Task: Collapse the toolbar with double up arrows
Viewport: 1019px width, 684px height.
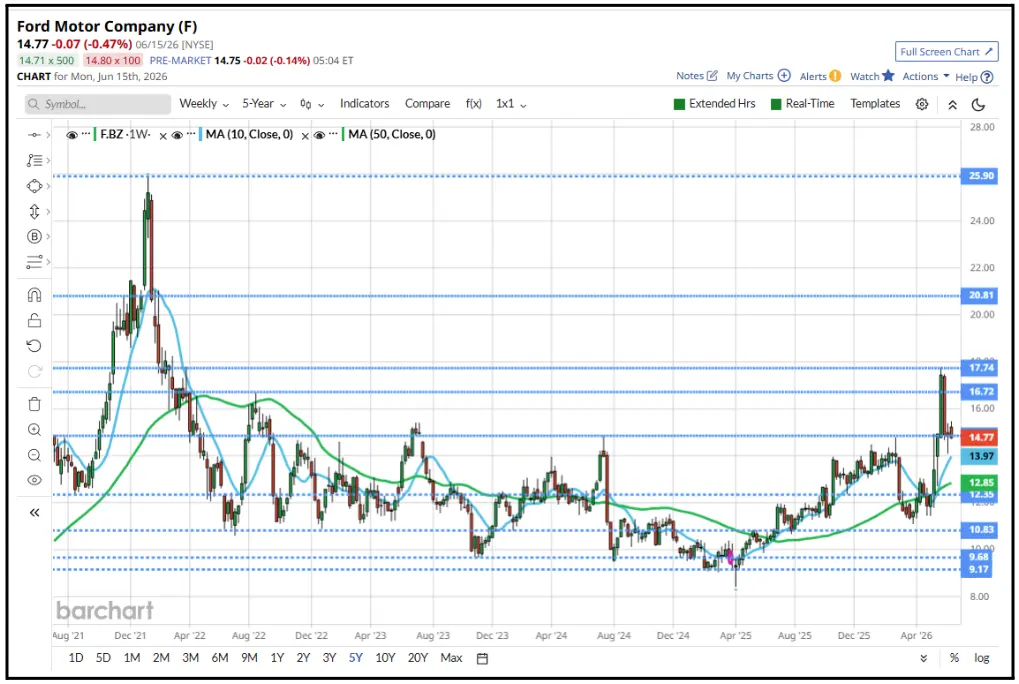Action: [x=952, y=104]
